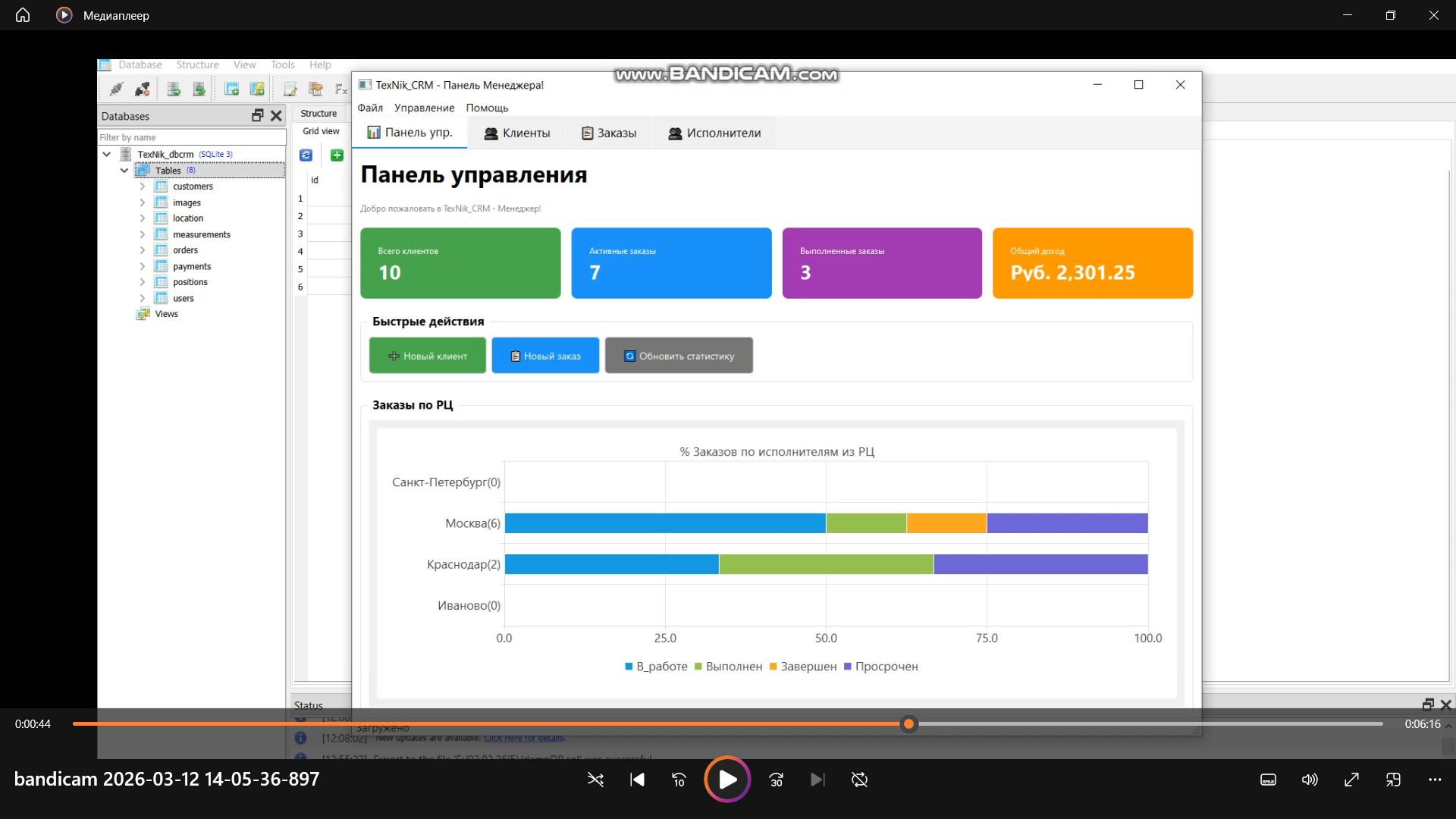Click the Обновить статистику button
The image size is (1456, 819).
tap(679, 356)
